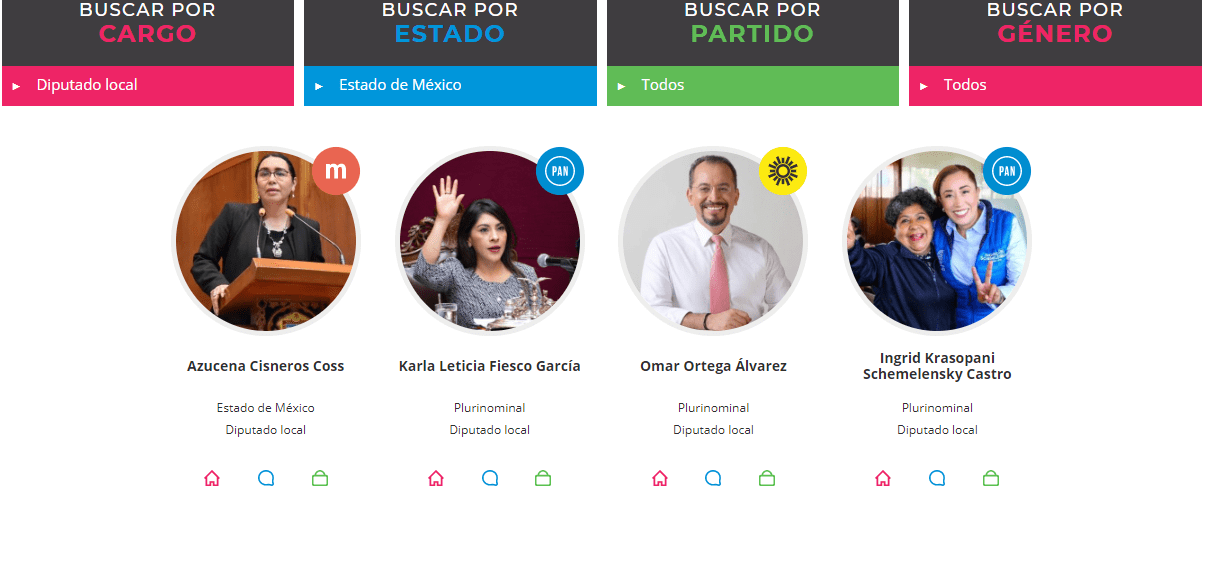Screen dimensions: 1205x569
Task: Select the Buscar por Partido header
Action: (x=753, y=23)
